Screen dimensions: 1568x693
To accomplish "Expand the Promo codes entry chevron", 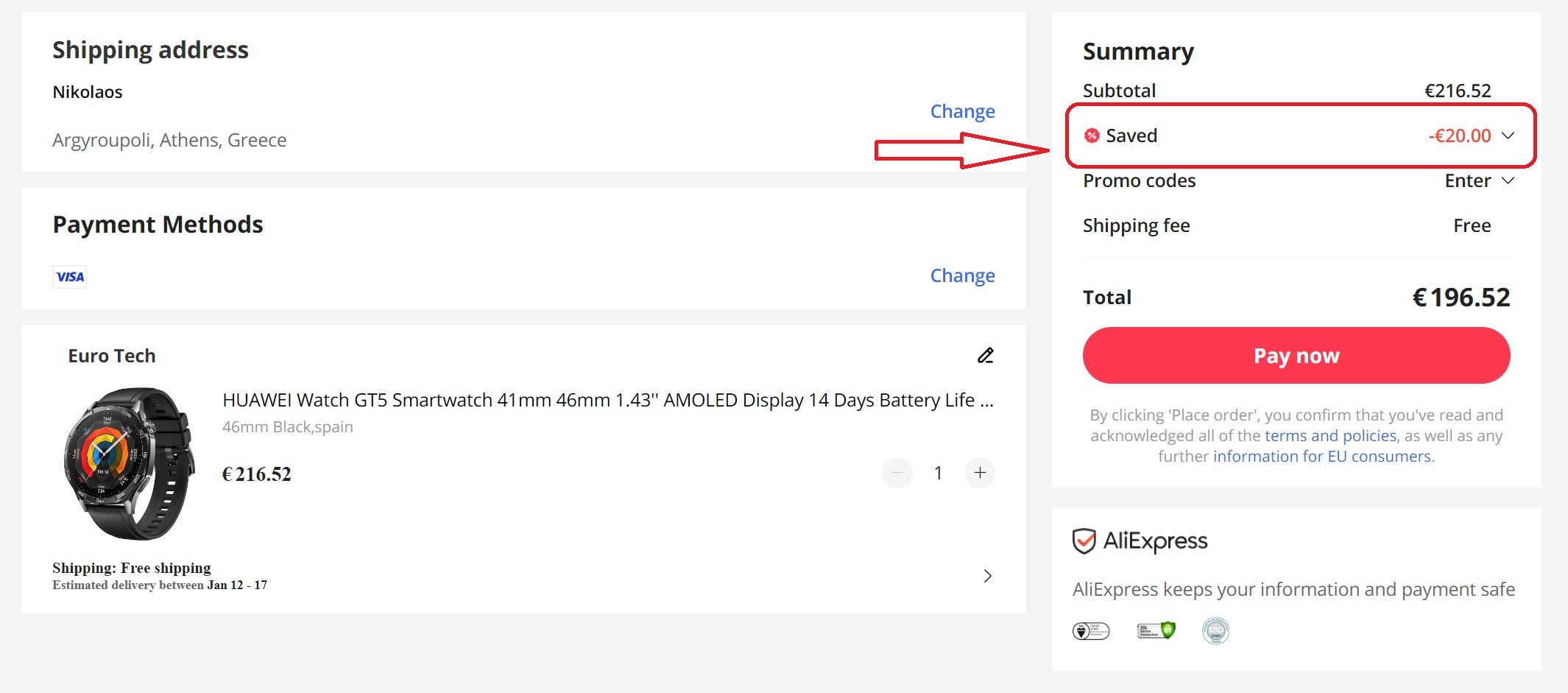I will pos(1508,180).
